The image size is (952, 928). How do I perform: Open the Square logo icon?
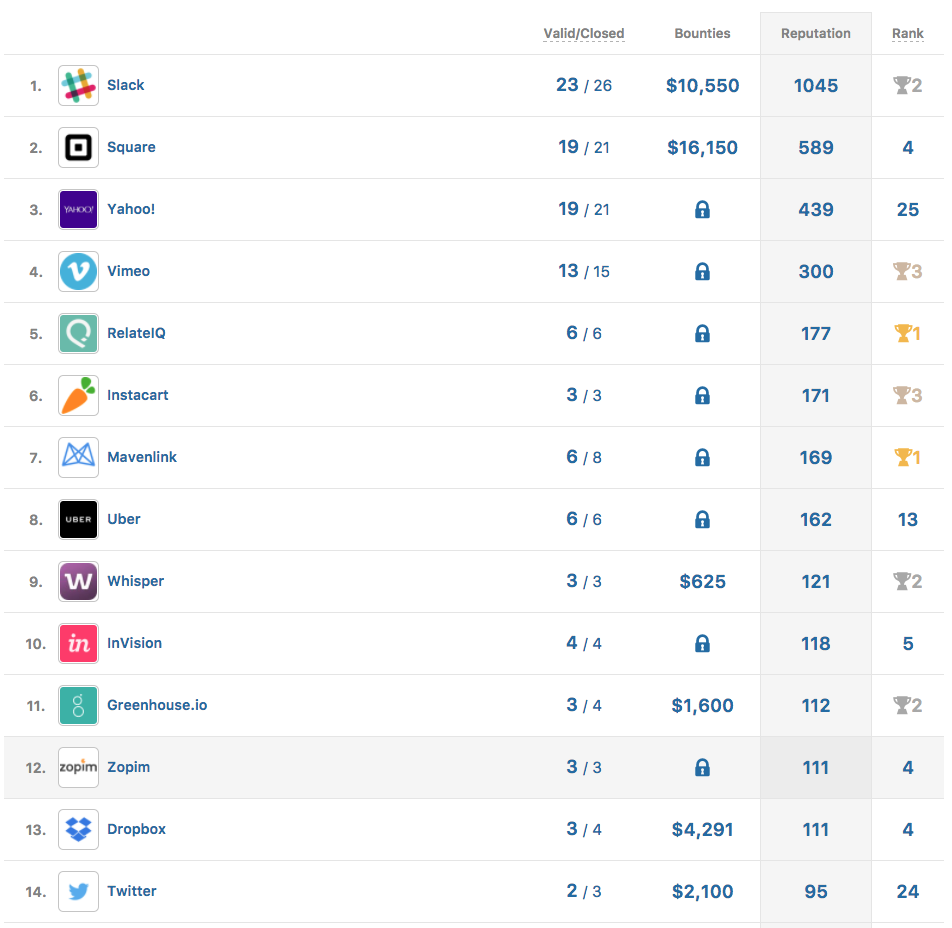[78, 148]
